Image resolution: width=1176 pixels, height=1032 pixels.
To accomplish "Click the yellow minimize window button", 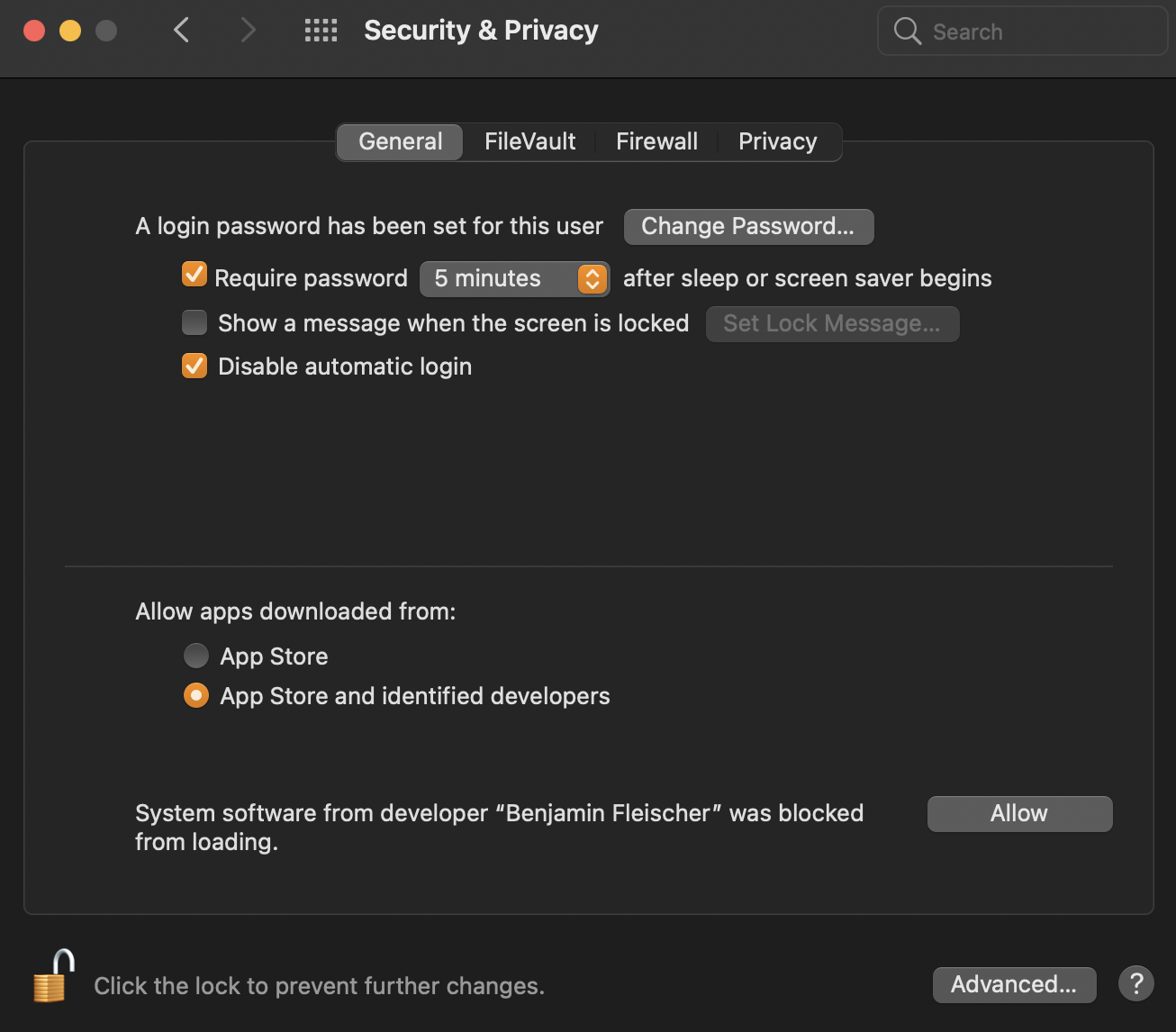I will 70,31.
